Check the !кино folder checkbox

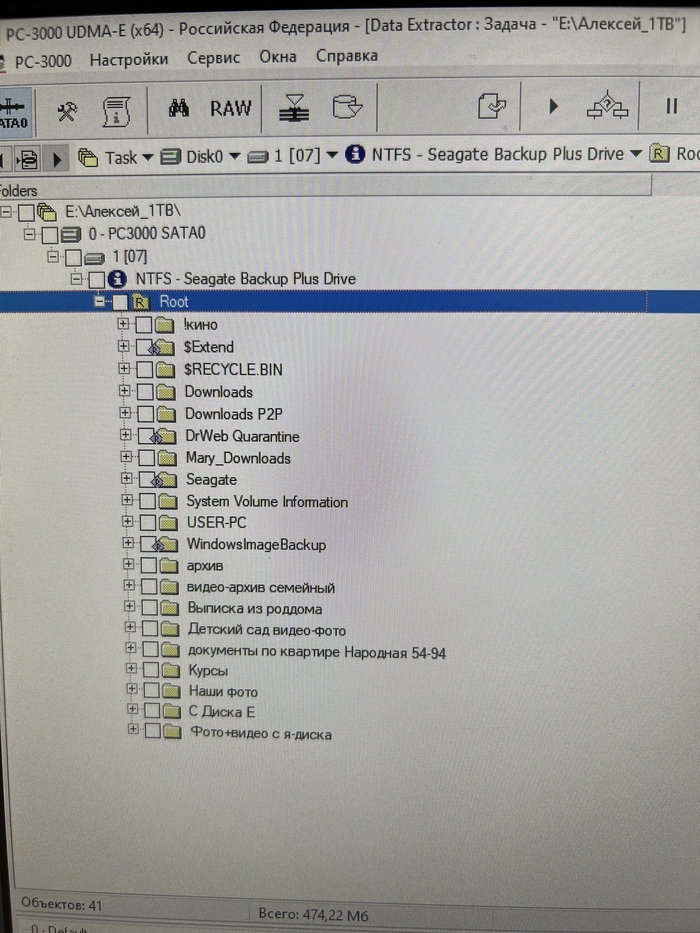tap(143, 325)
